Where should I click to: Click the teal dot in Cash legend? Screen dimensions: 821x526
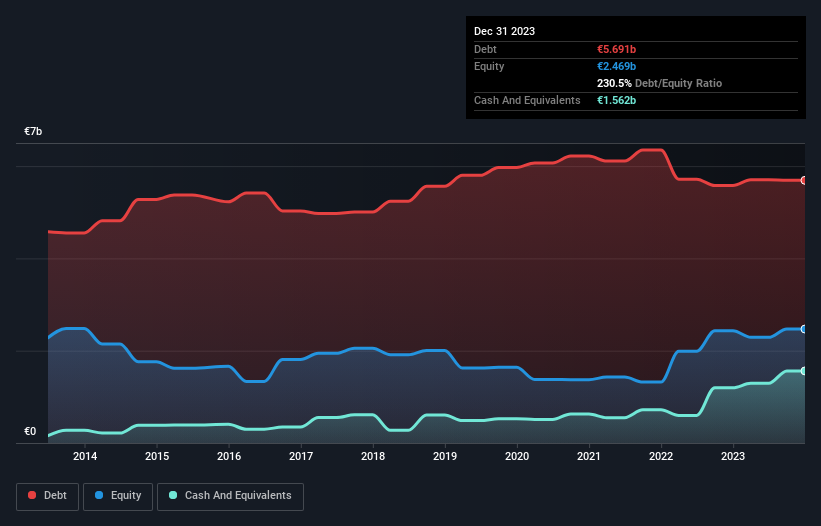coord(173,495)
